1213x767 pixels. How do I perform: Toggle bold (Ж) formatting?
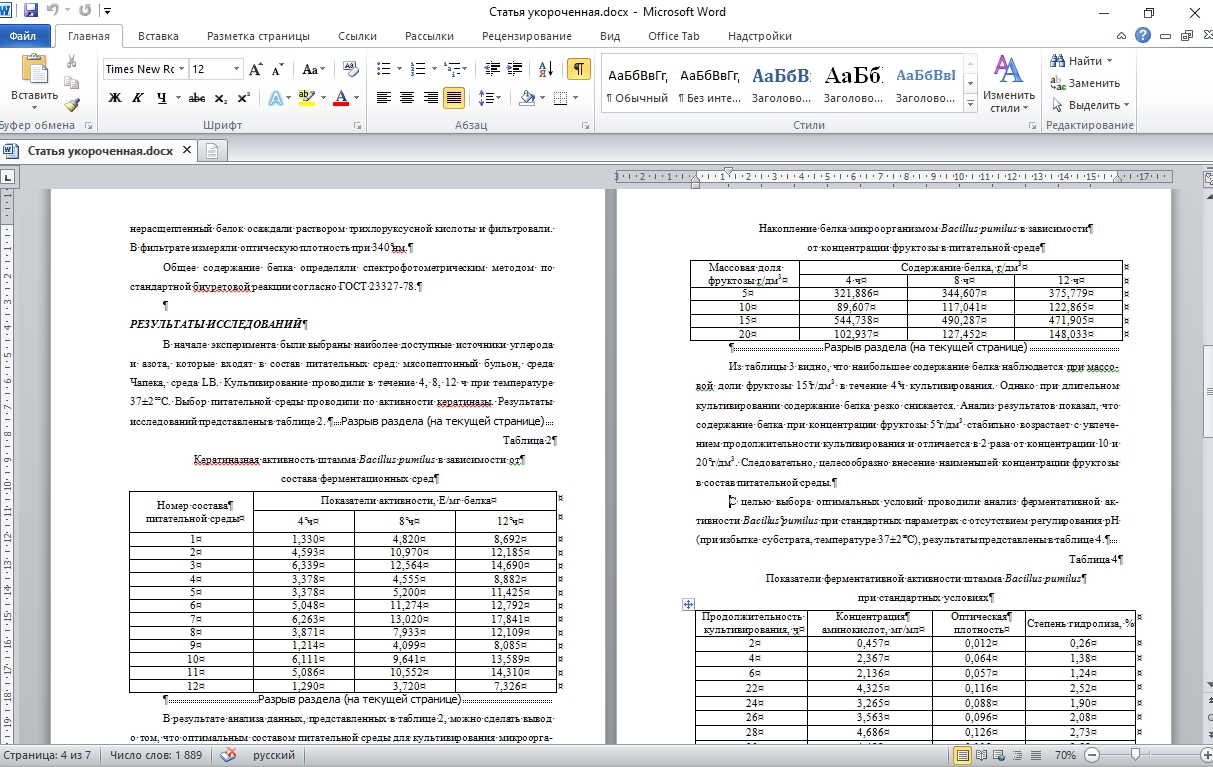[x=114, y=98]
